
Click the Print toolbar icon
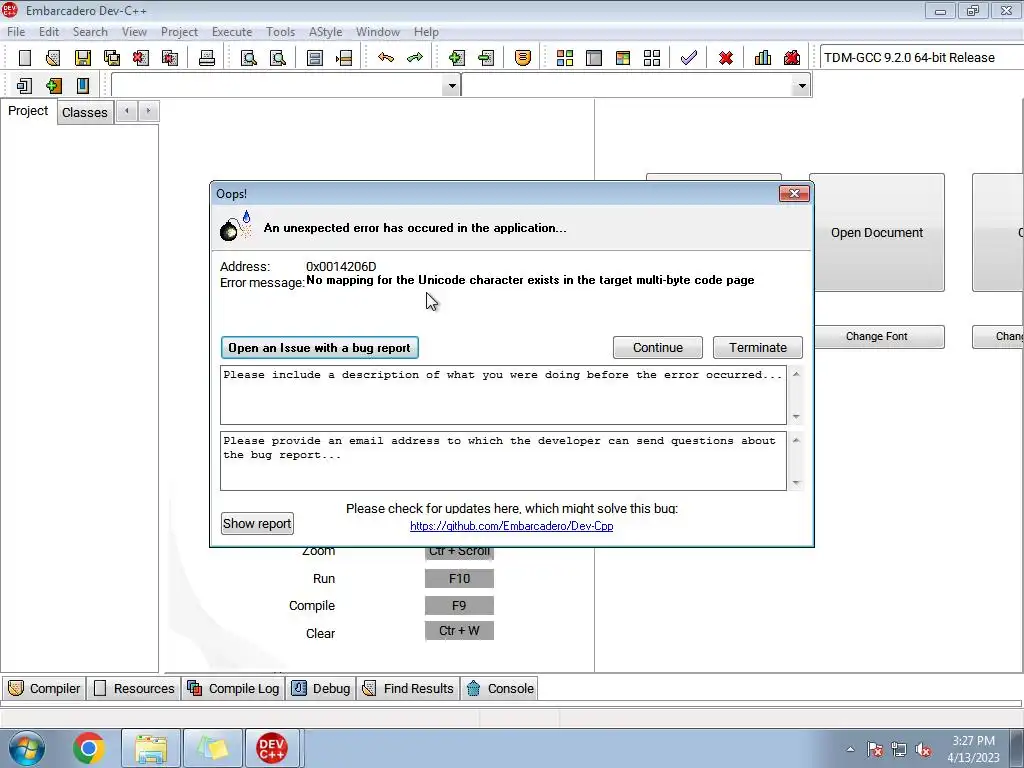point(207,57)
